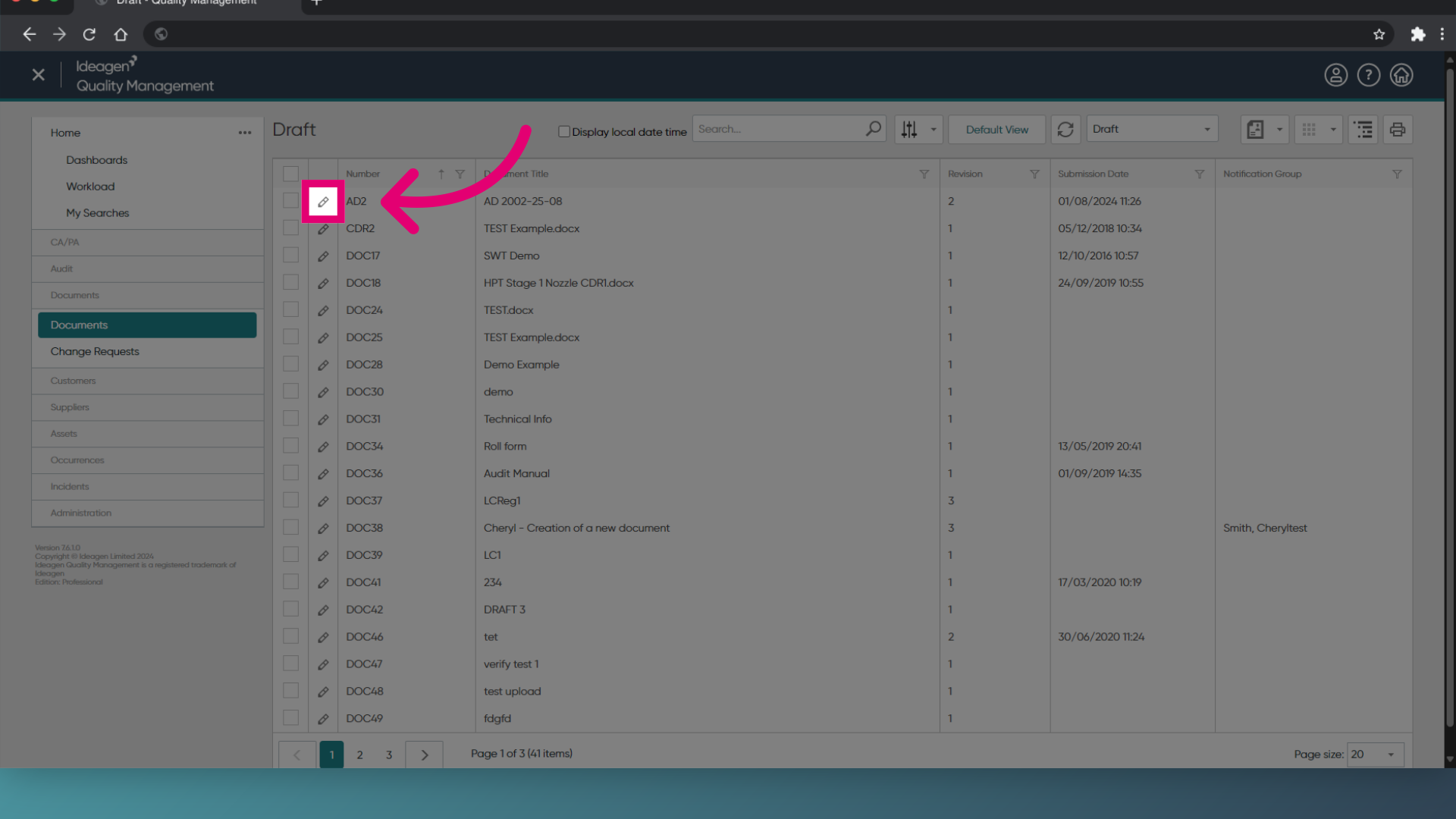Screen dimensions: 1456x819
Task: Click the search magnifier icon
Action: coord(874,129)
